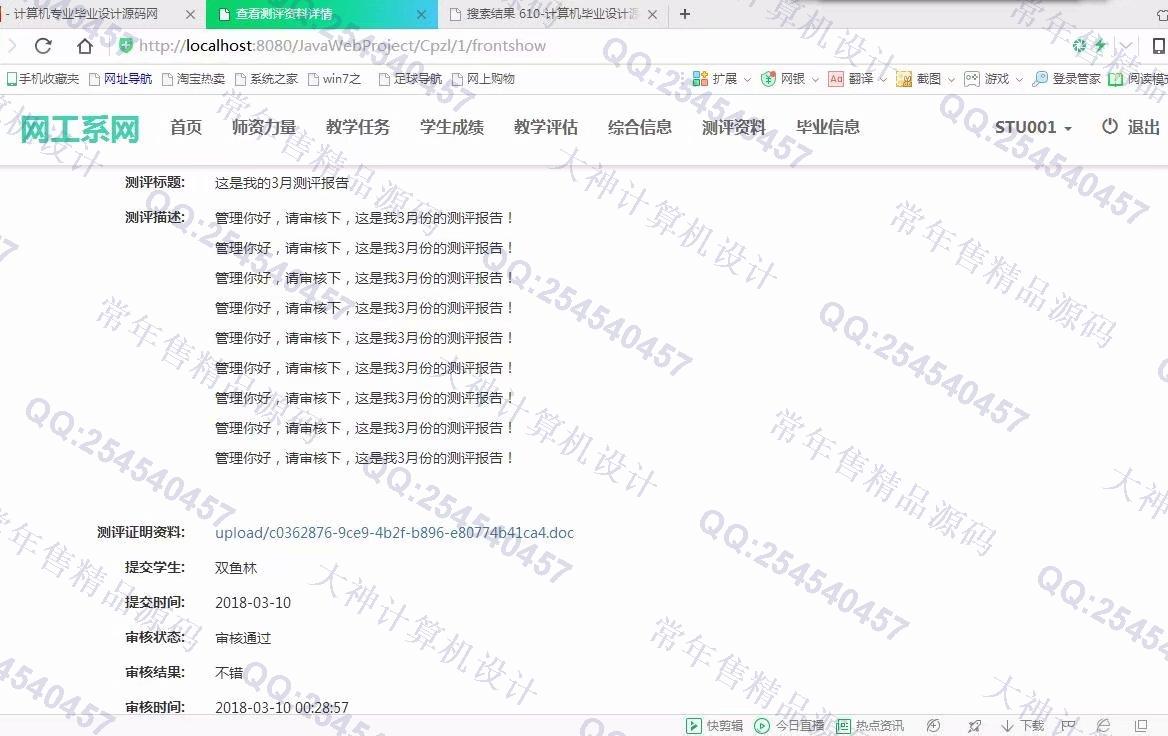
Task: Open 手机收藏夹 bookmark
Action: pyautogui.click(x=42, y=78)
